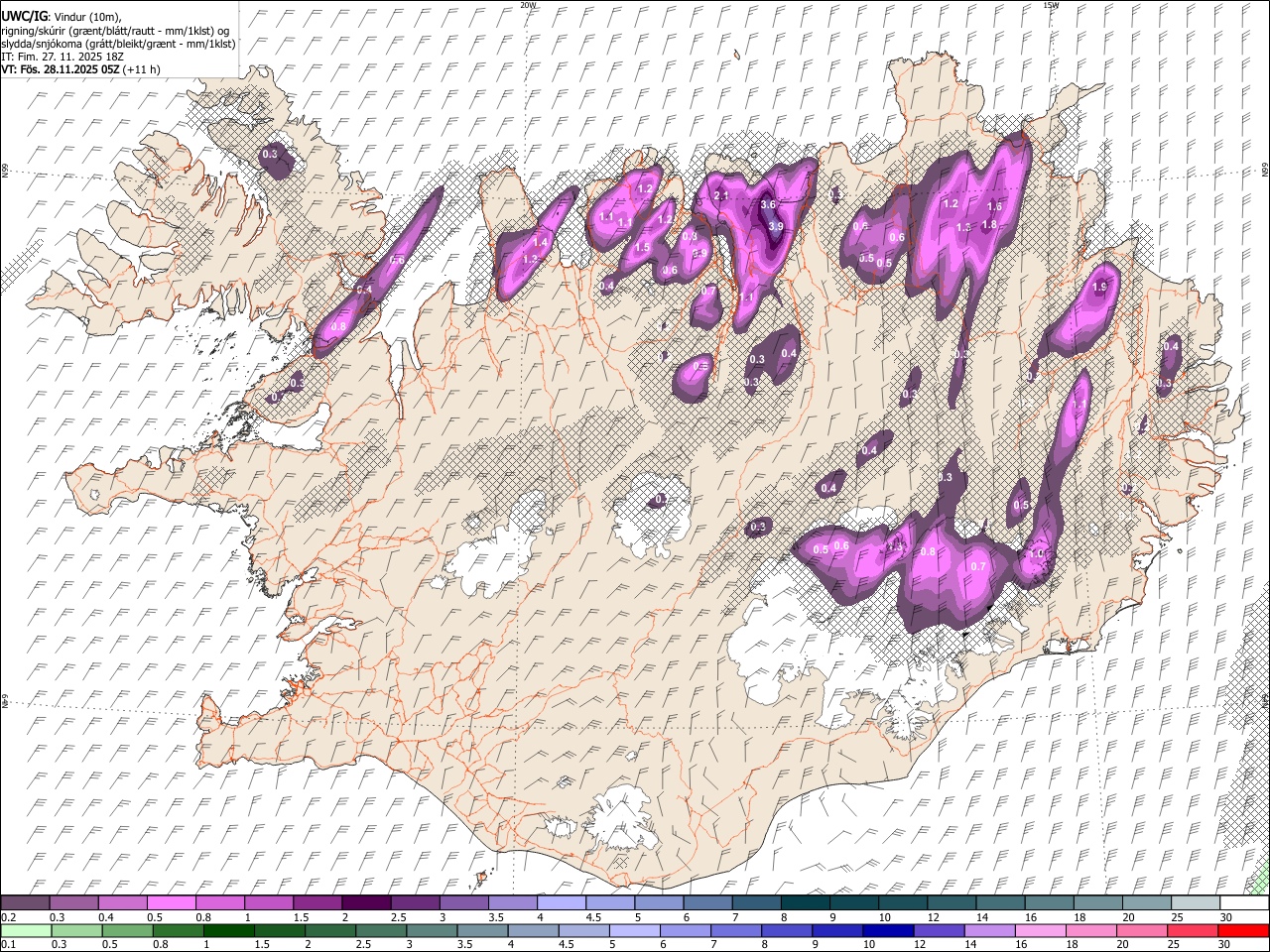This screenshot has height=952, width=1270.
Task: Click the 'UWC/IG: Vindur (10m),' title text
Action: coord(61,18)
